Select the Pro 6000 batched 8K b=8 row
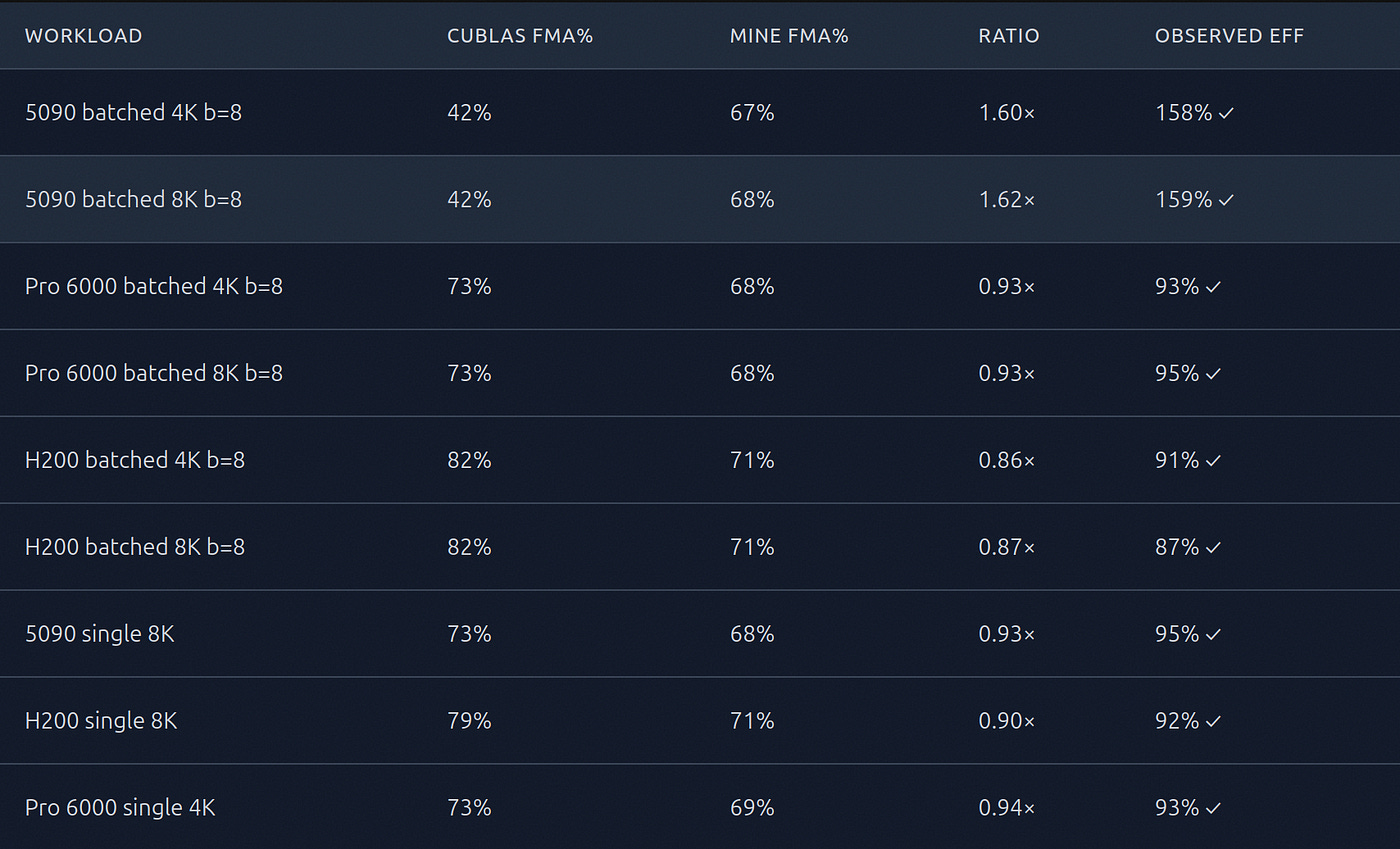Screen dimensions: 1400x849 coord(700,373)
